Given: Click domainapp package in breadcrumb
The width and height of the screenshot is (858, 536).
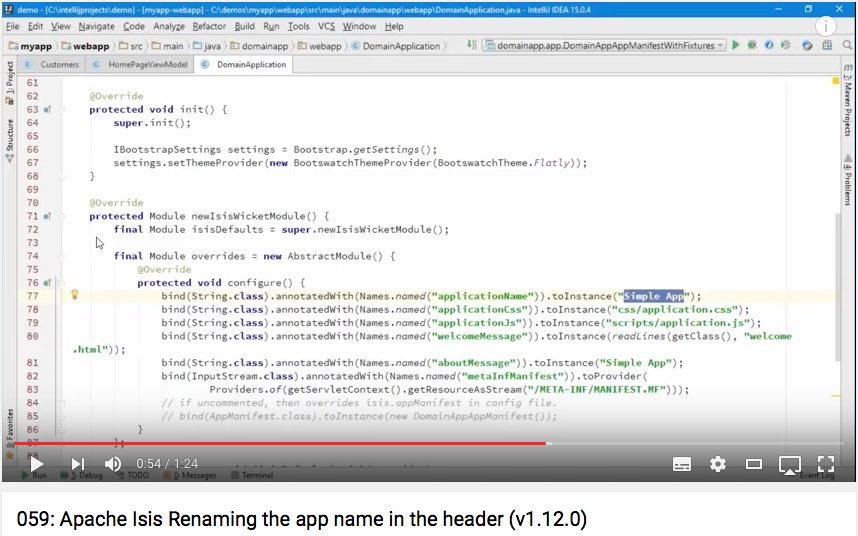Looking at the screenshot, I should [x=259, y=46].
